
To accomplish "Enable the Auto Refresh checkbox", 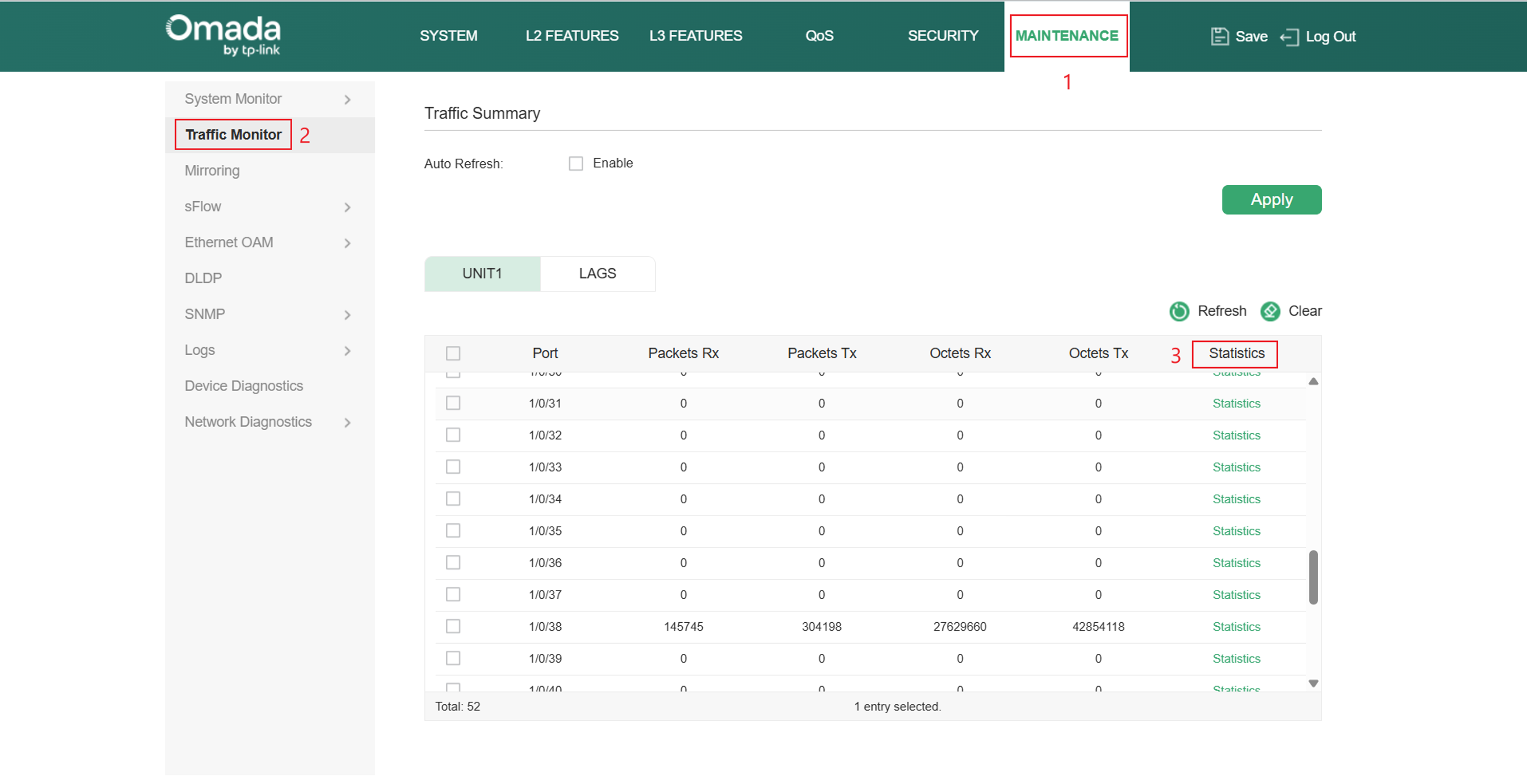I will (x=576, y=163).
